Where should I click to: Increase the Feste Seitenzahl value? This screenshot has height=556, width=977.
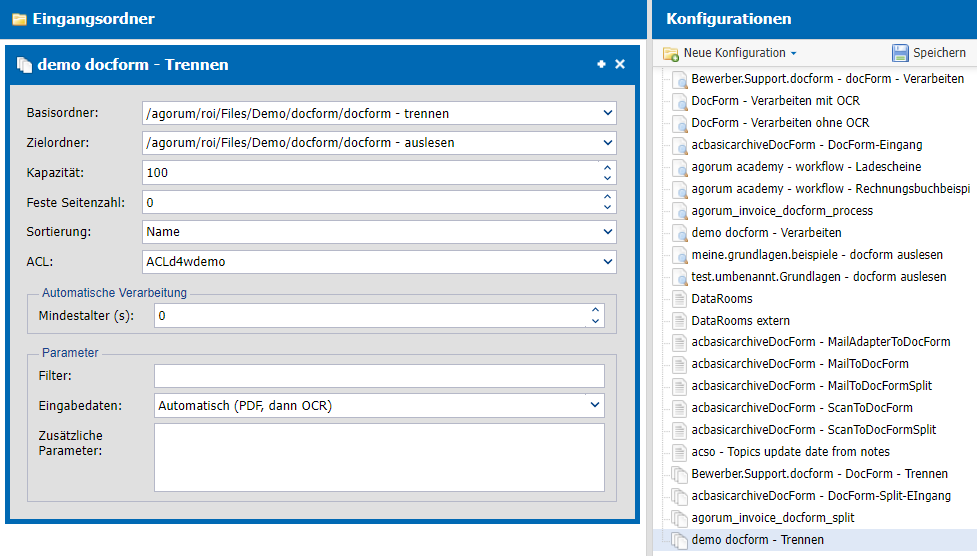point(608,197)
